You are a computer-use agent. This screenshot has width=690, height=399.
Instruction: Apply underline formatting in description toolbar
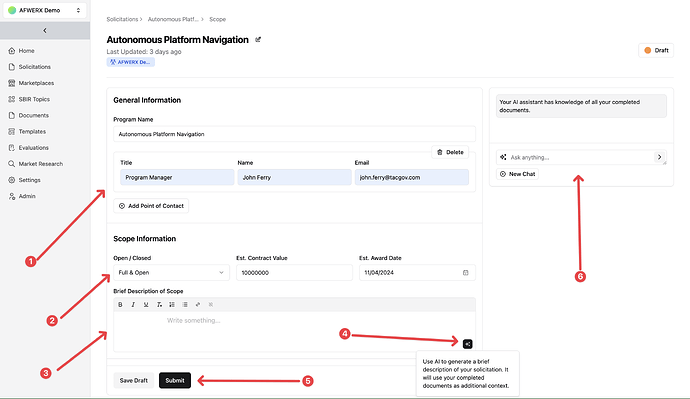tap(146, 304)
